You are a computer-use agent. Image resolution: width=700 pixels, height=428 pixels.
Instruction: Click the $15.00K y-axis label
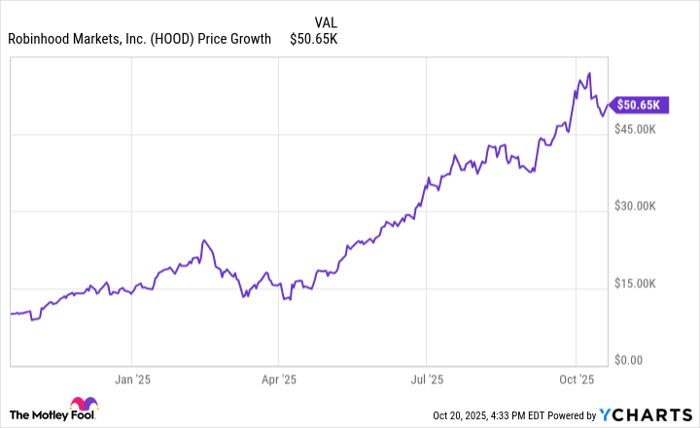pos(635,283)
